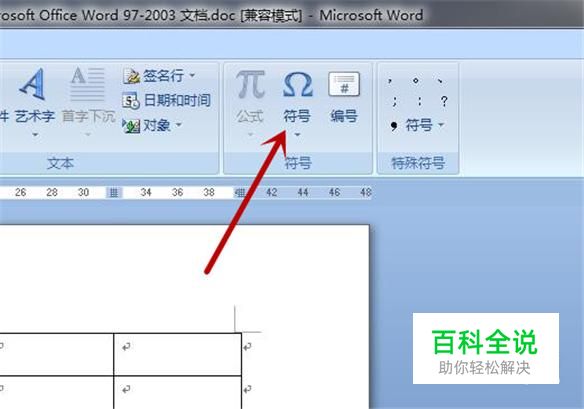Screen dimensions: 584x409
Task: Insert the comma special symbol
Action: (390, 80)
